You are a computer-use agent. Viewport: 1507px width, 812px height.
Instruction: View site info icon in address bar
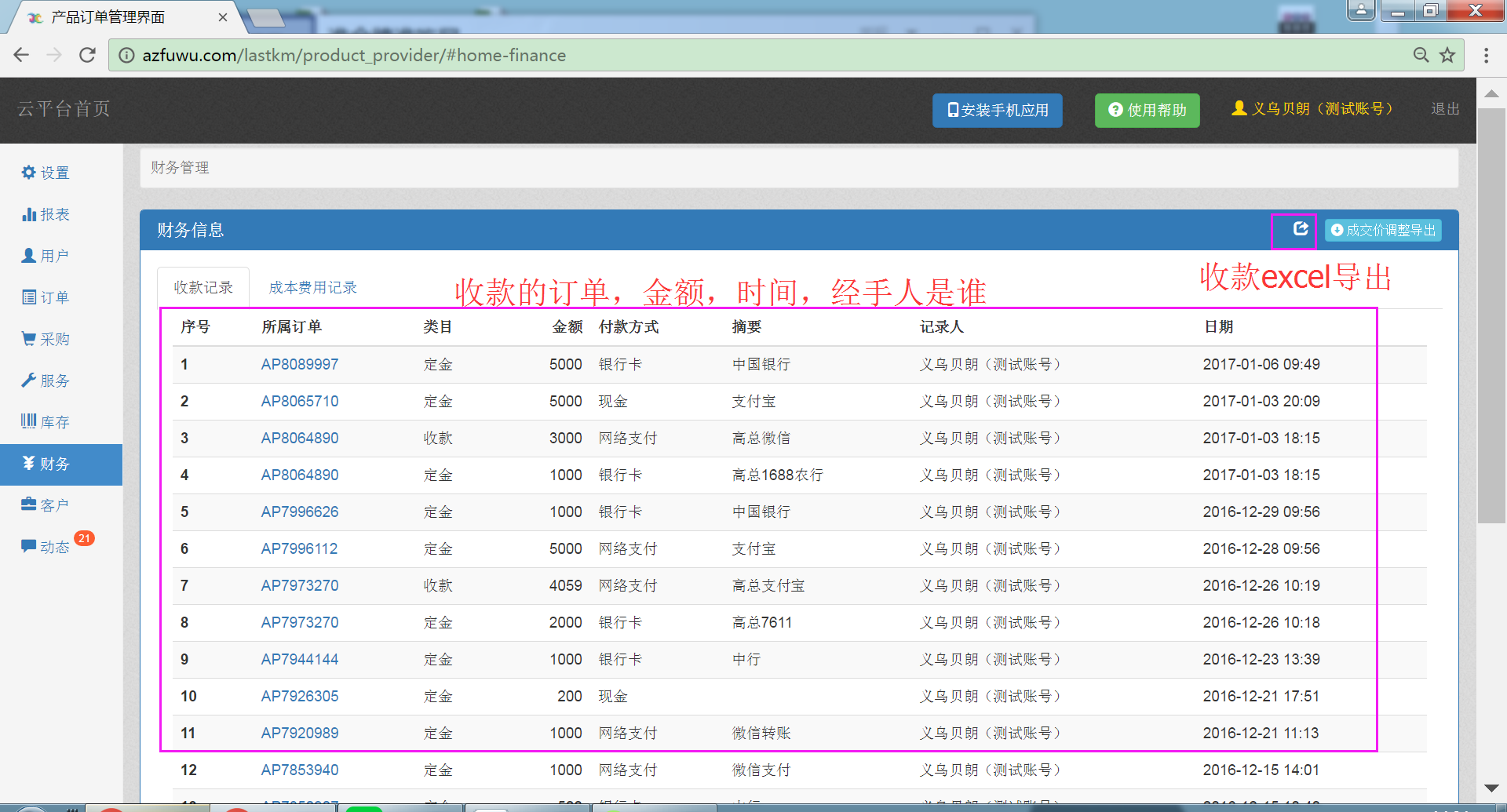pos(126,55)
